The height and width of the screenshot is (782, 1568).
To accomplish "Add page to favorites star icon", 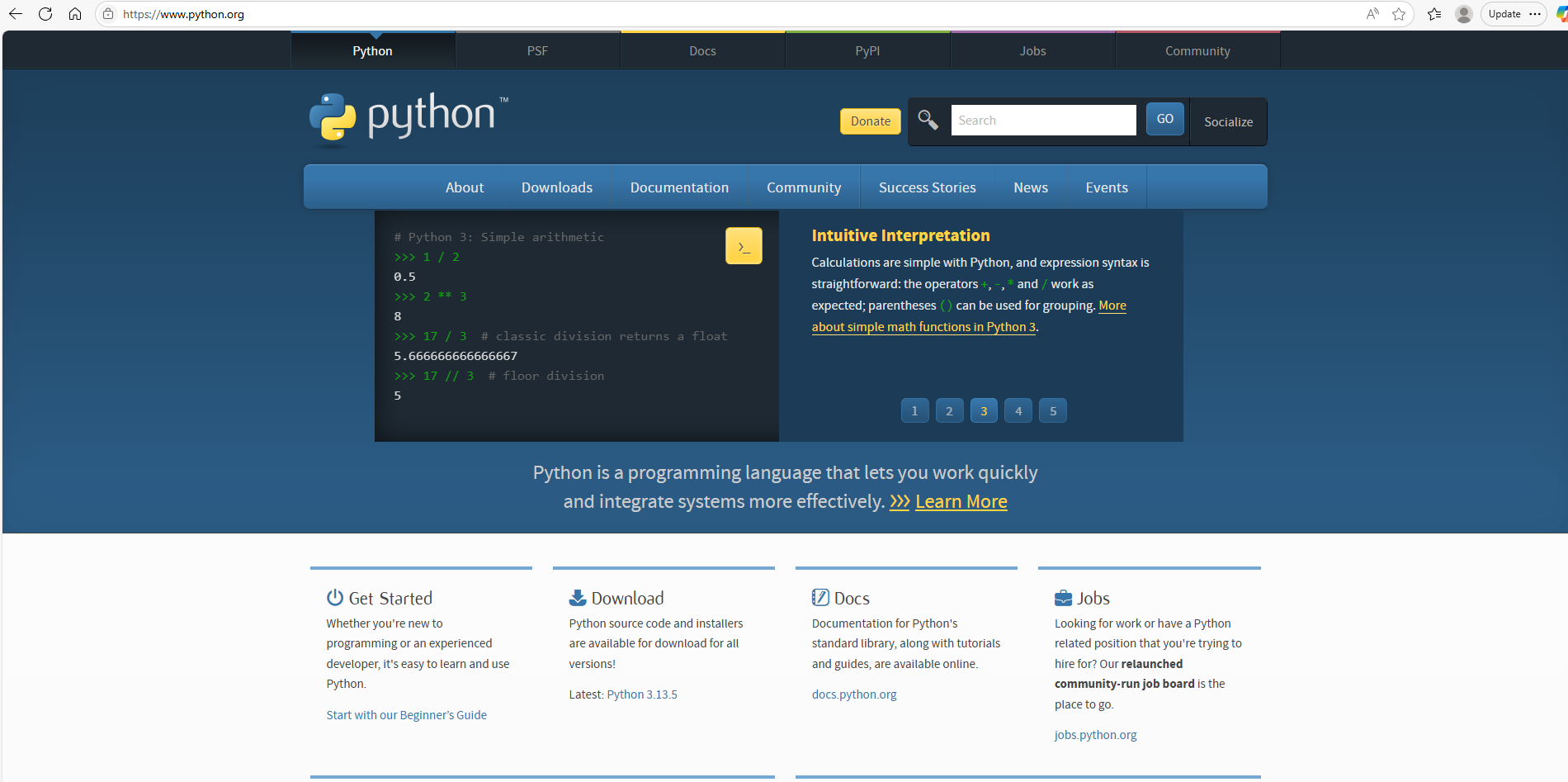I will (1399, 14).
